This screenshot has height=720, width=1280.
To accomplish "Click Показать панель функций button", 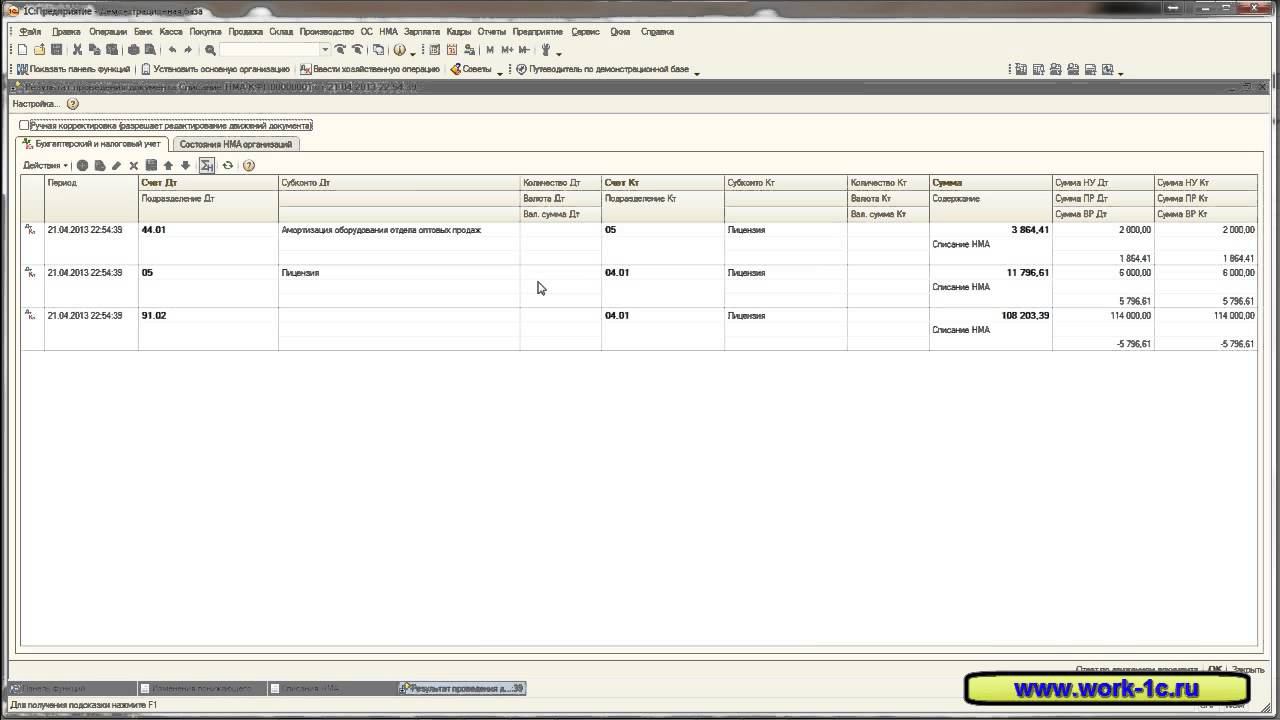I will pyautogui.click(x=73, y=69).
